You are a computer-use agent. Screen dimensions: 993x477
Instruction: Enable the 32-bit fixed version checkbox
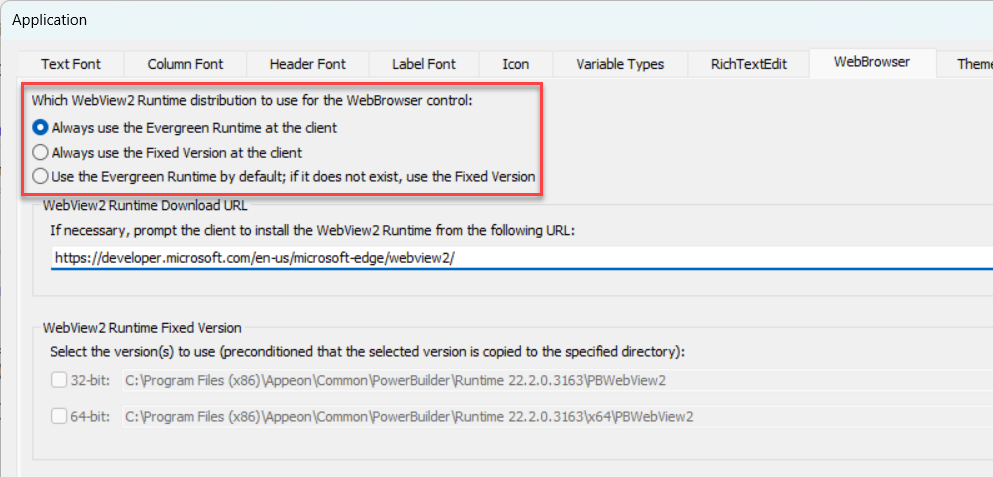[x=59, y=380]
